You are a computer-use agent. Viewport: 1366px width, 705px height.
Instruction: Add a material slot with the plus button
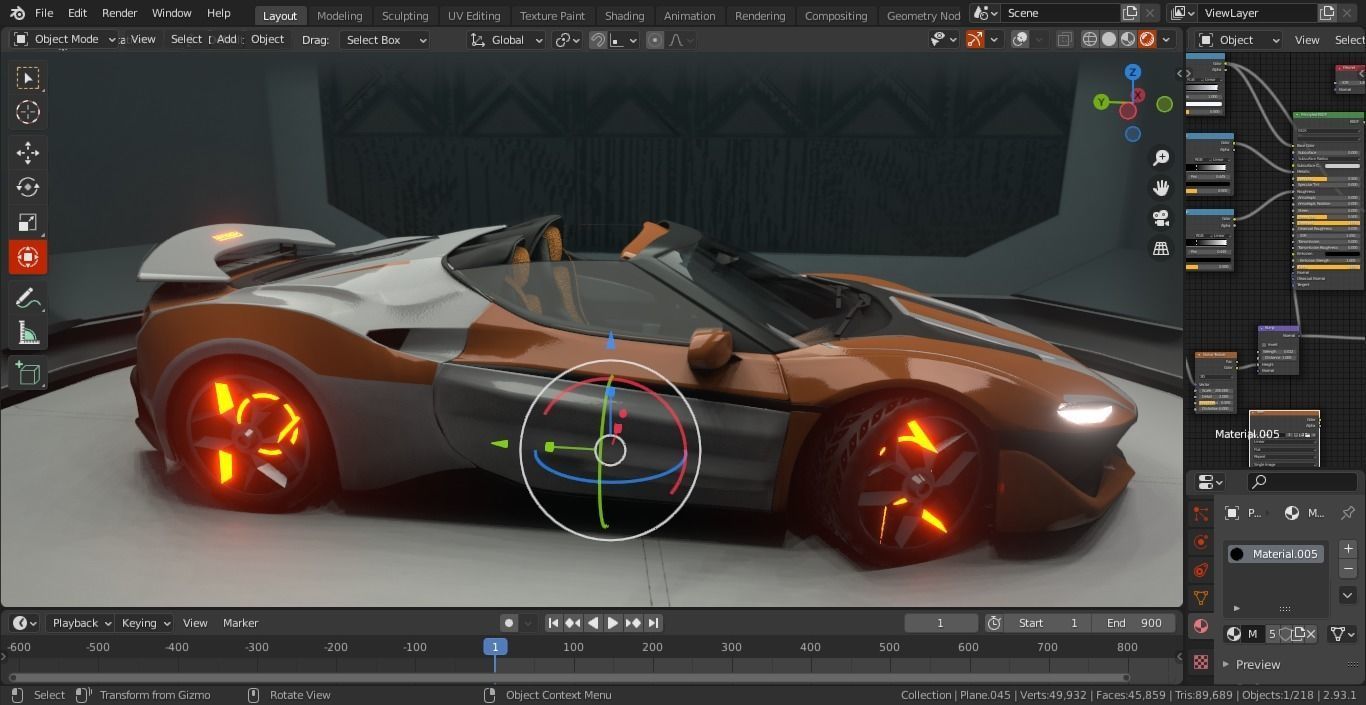(x=1348, y=547)
